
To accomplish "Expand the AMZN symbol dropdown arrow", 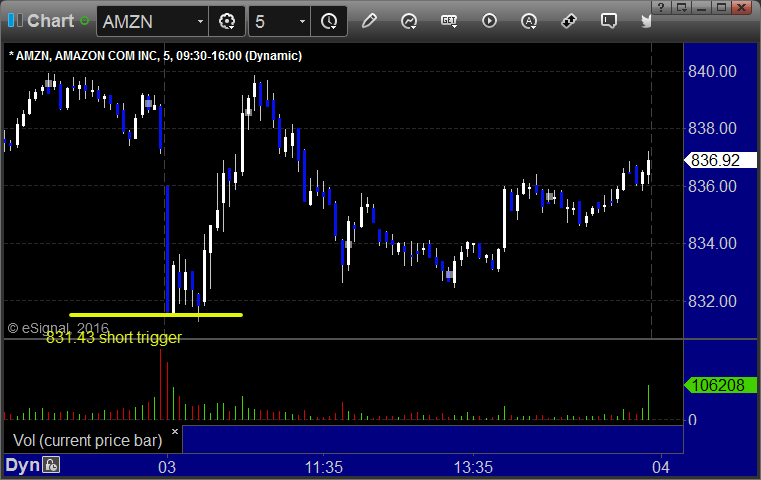I will click(x=200, y=22).
